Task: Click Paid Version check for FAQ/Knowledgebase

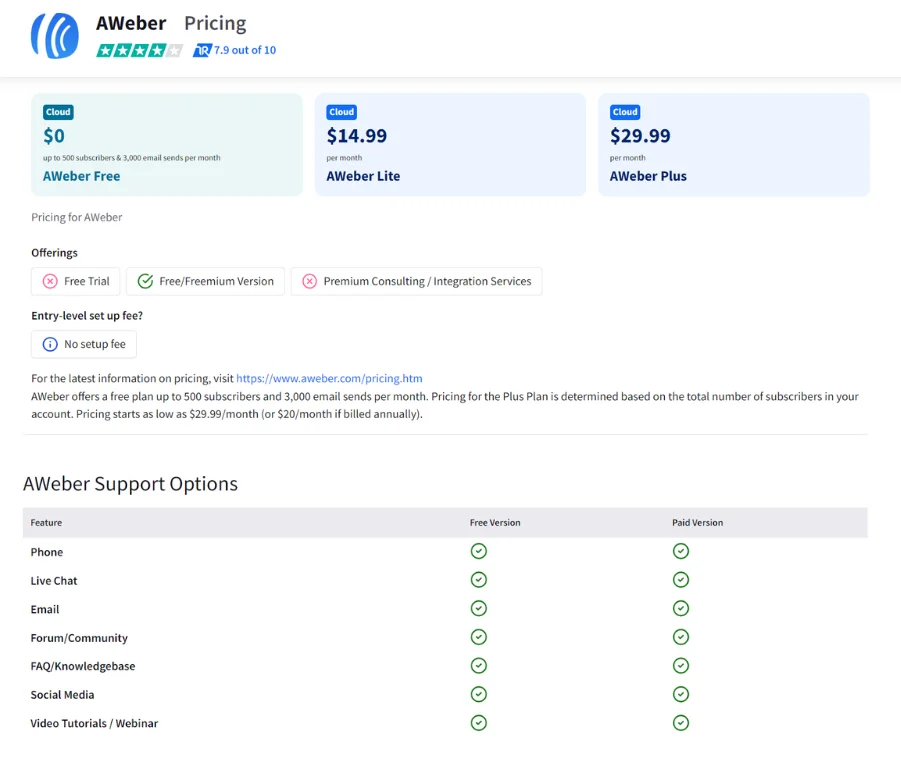Action: click(681, 666)
